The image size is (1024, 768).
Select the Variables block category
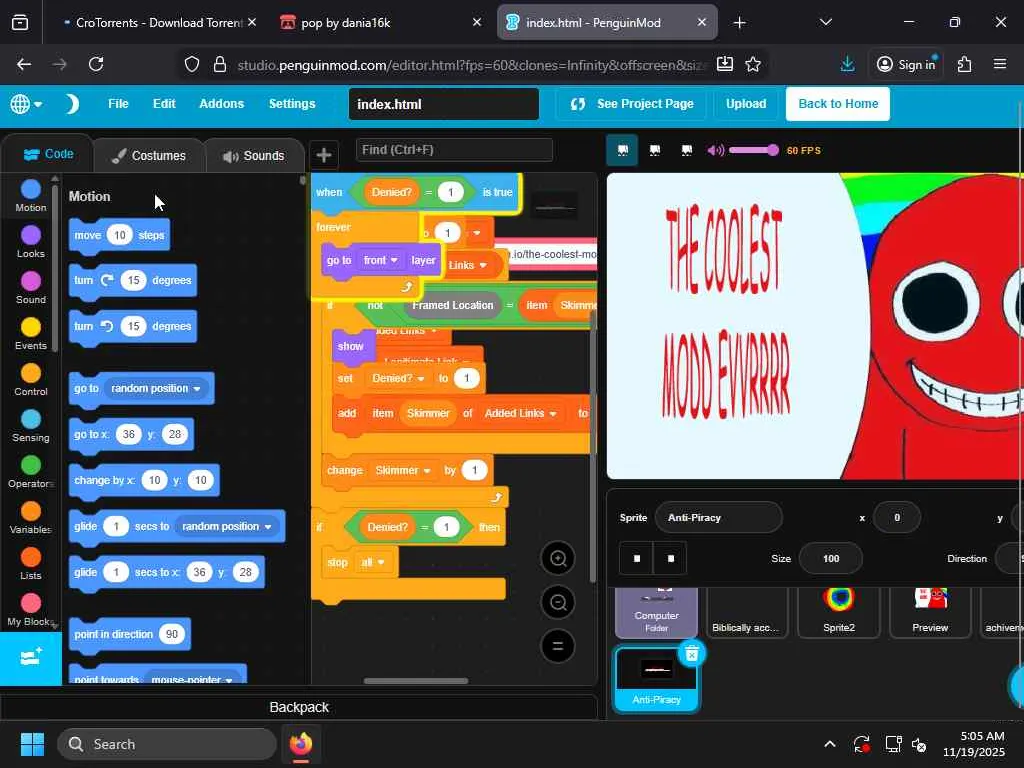[x=31, y=519]
